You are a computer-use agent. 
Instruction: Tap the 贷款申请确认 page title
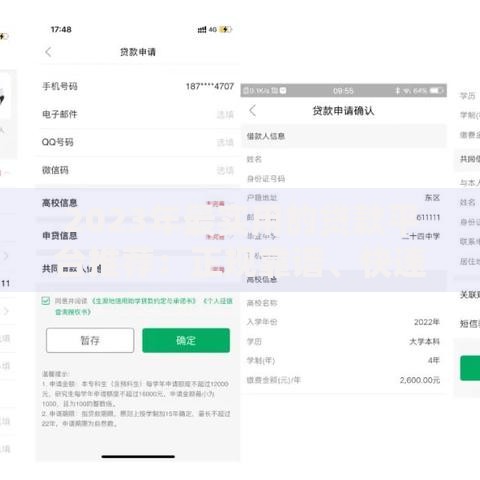343,111
